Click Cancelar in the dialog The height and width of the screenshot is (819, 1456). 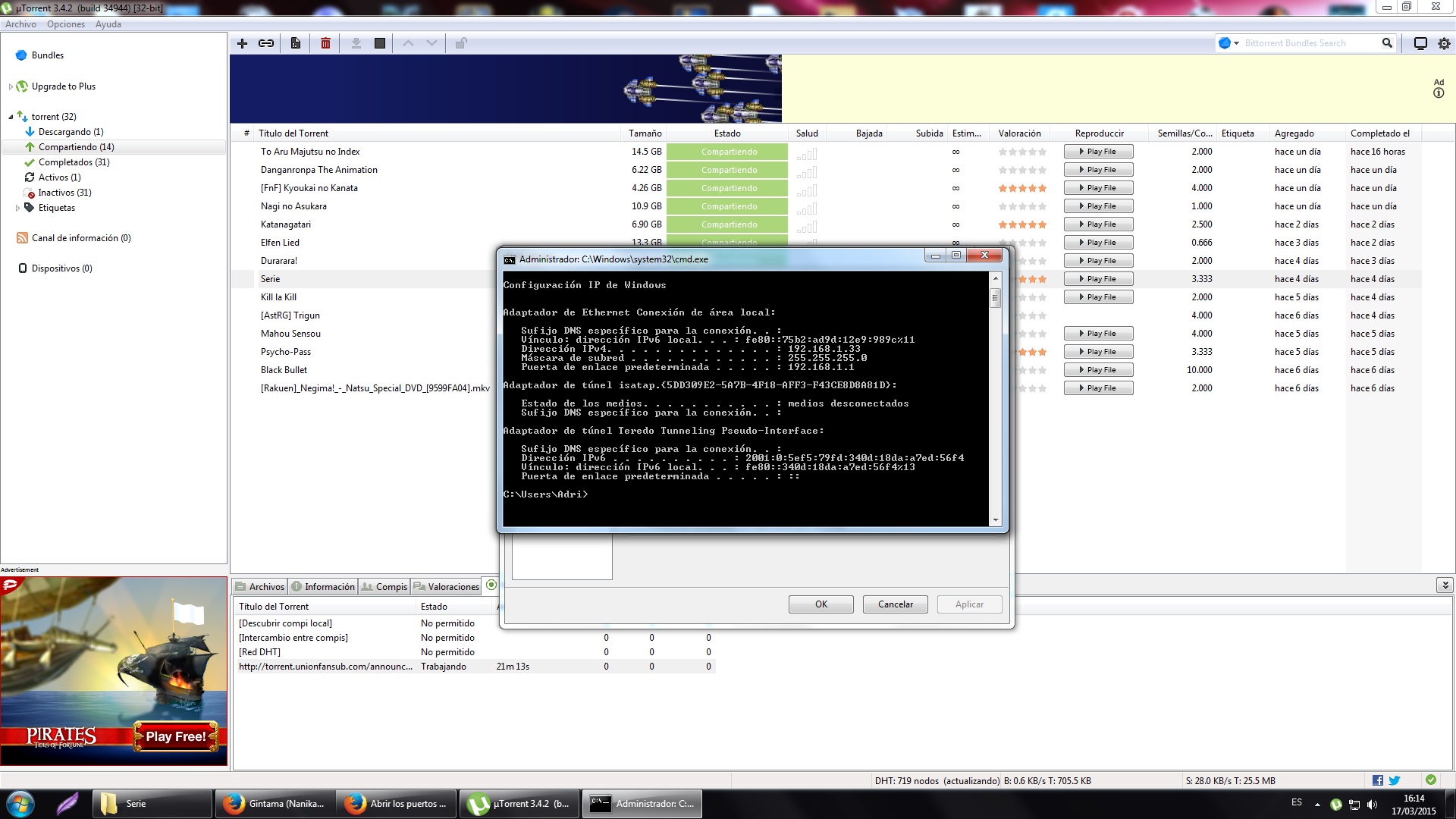point(896,604)
